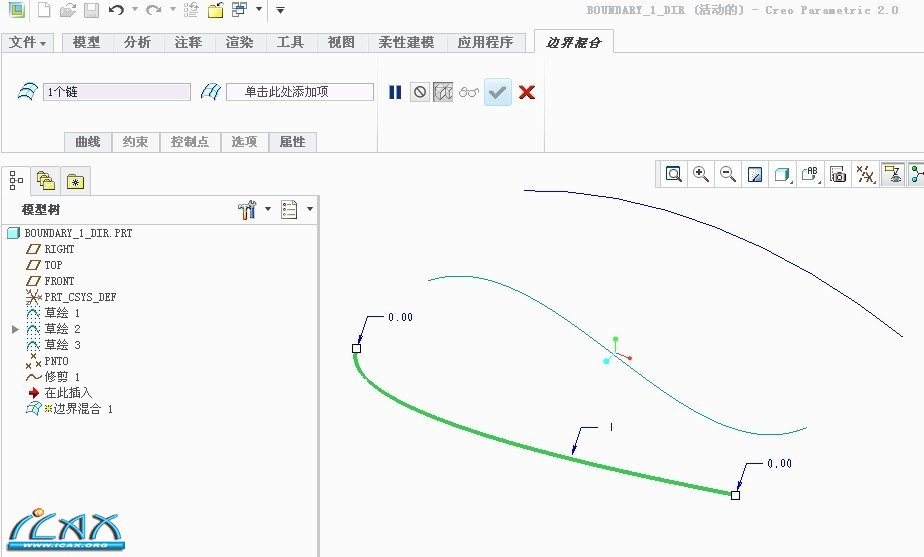Open the 约束 panel tab

click(136, 142)
